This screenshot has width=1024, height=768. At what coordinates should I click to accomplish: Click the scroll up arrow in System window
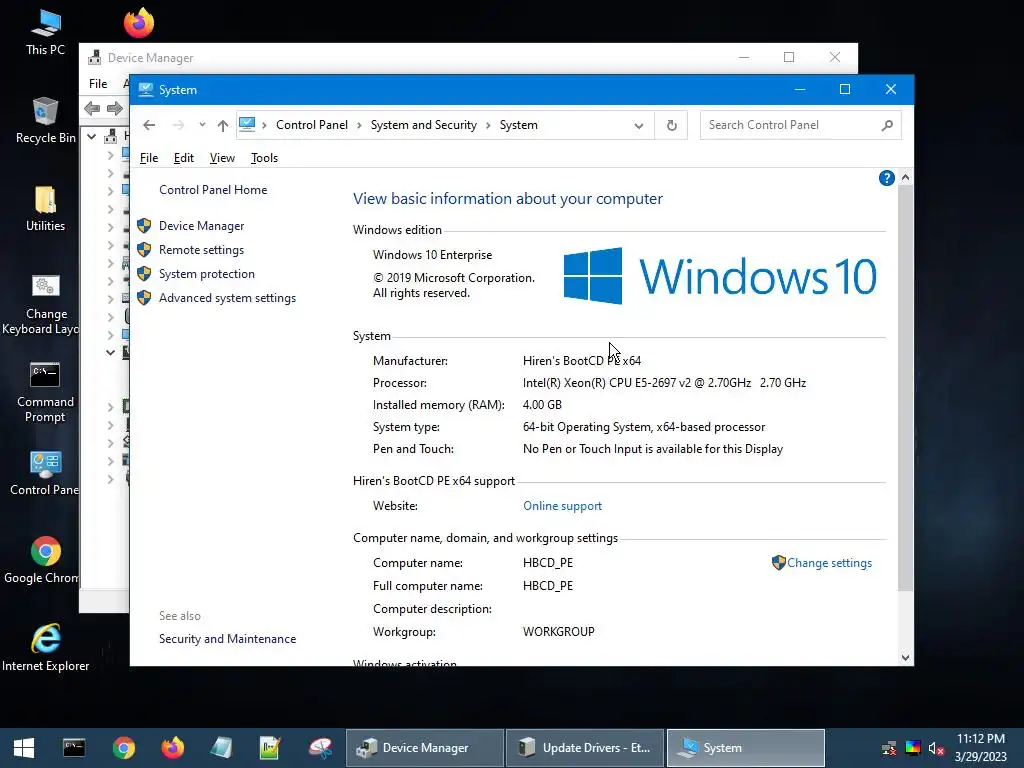905,177
